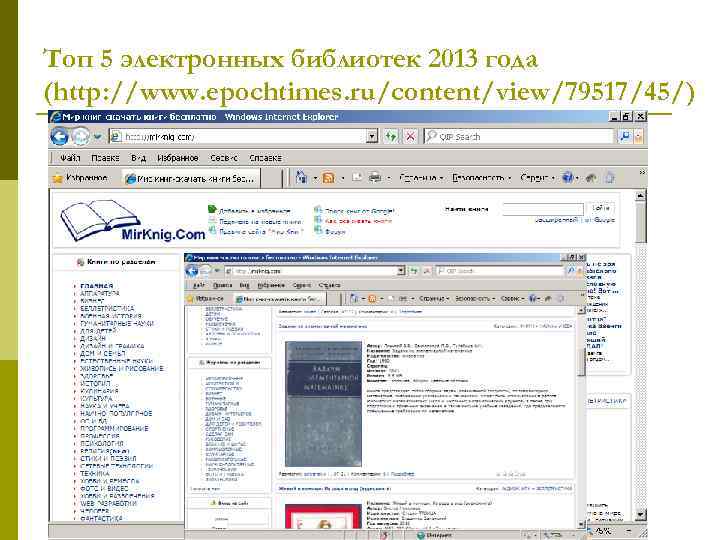This screenshot has height=540, width=720.
Task: Open Безопасность dropdown in inner browser toolbar
Action: pyautogui.click(x=474, y=298)
